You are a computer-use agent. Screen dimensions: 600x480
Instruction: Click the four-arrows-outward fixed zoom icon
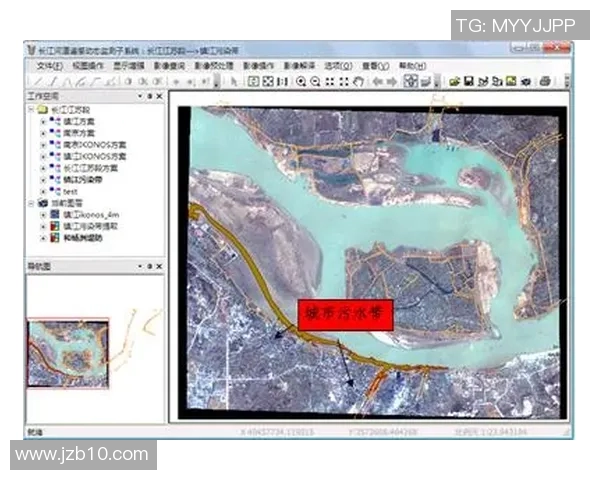tap(344, 81)
